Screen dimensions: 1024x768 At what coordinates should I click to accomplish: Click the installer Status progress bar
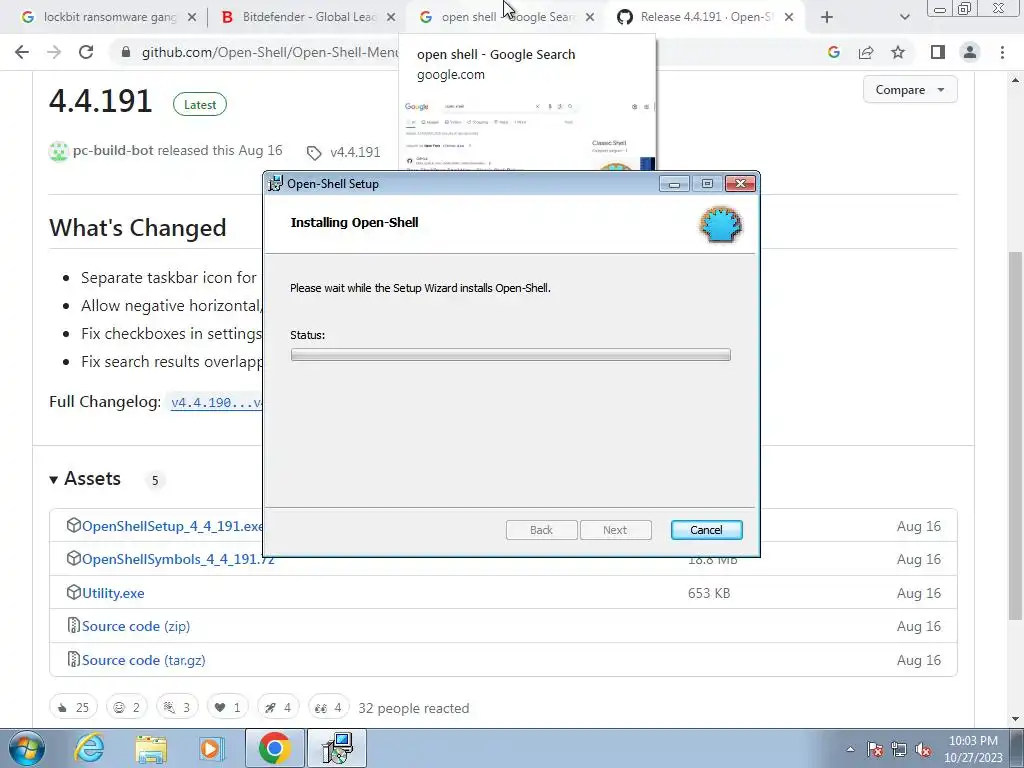point(511,355)
